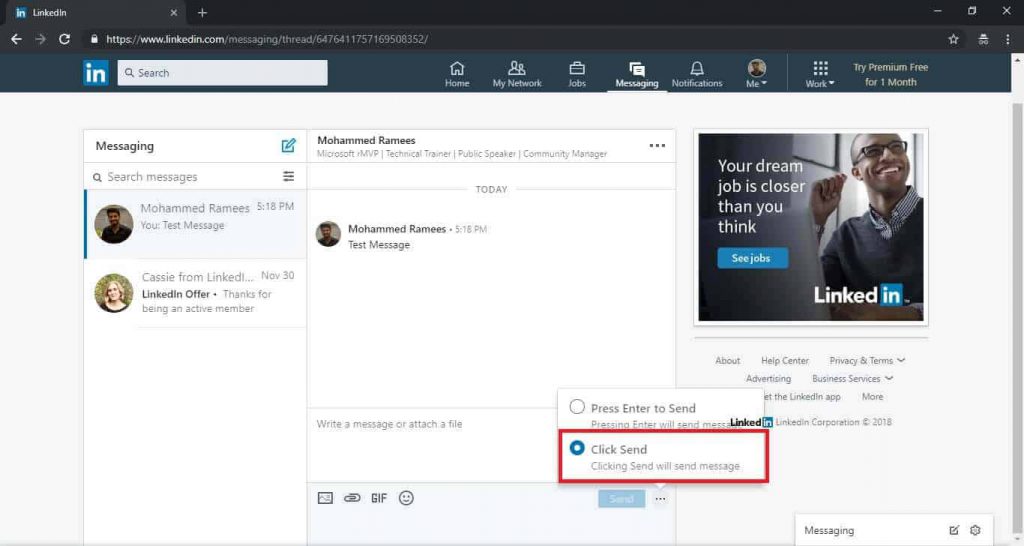
Task: Open Mohammed Ramees conversation in list
Action: pos(195,224)
